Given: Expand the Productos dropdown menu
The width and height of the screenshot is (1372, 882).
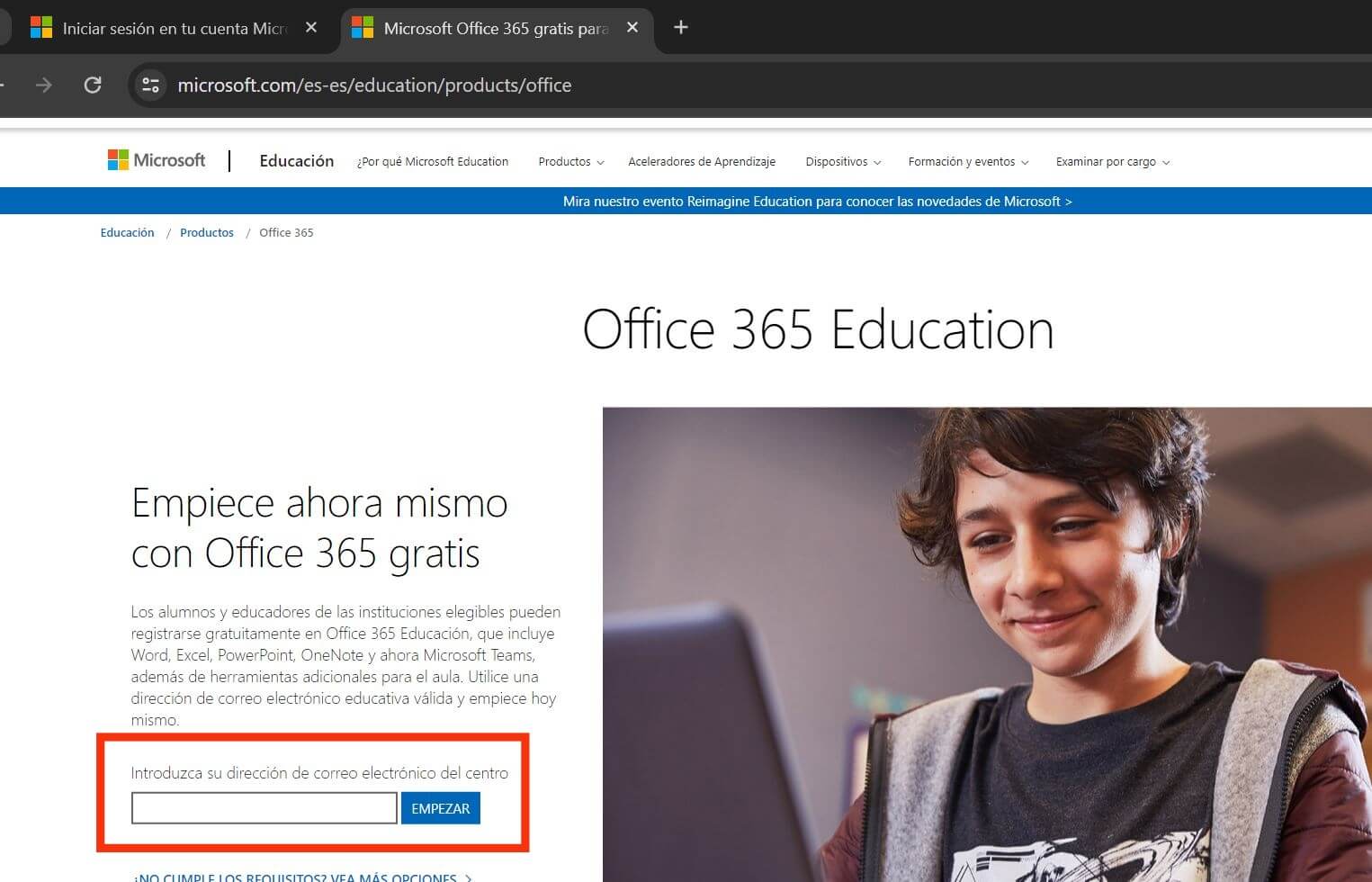Looking at the screenshot, I should (x=571, y=162).
